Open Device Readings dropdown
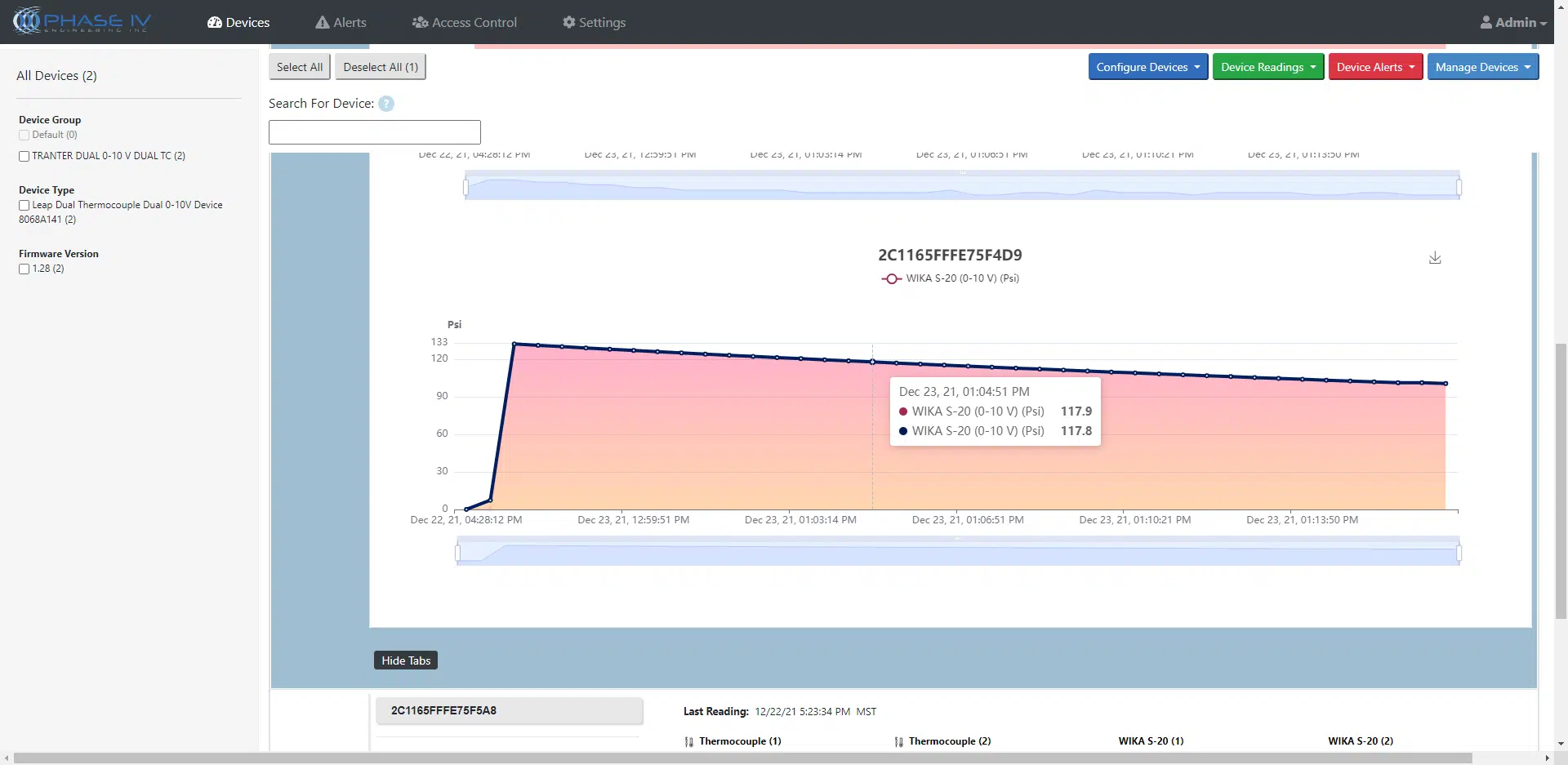The height and width of the screenshot is (765, 1568). click(x=1268, y=67)
